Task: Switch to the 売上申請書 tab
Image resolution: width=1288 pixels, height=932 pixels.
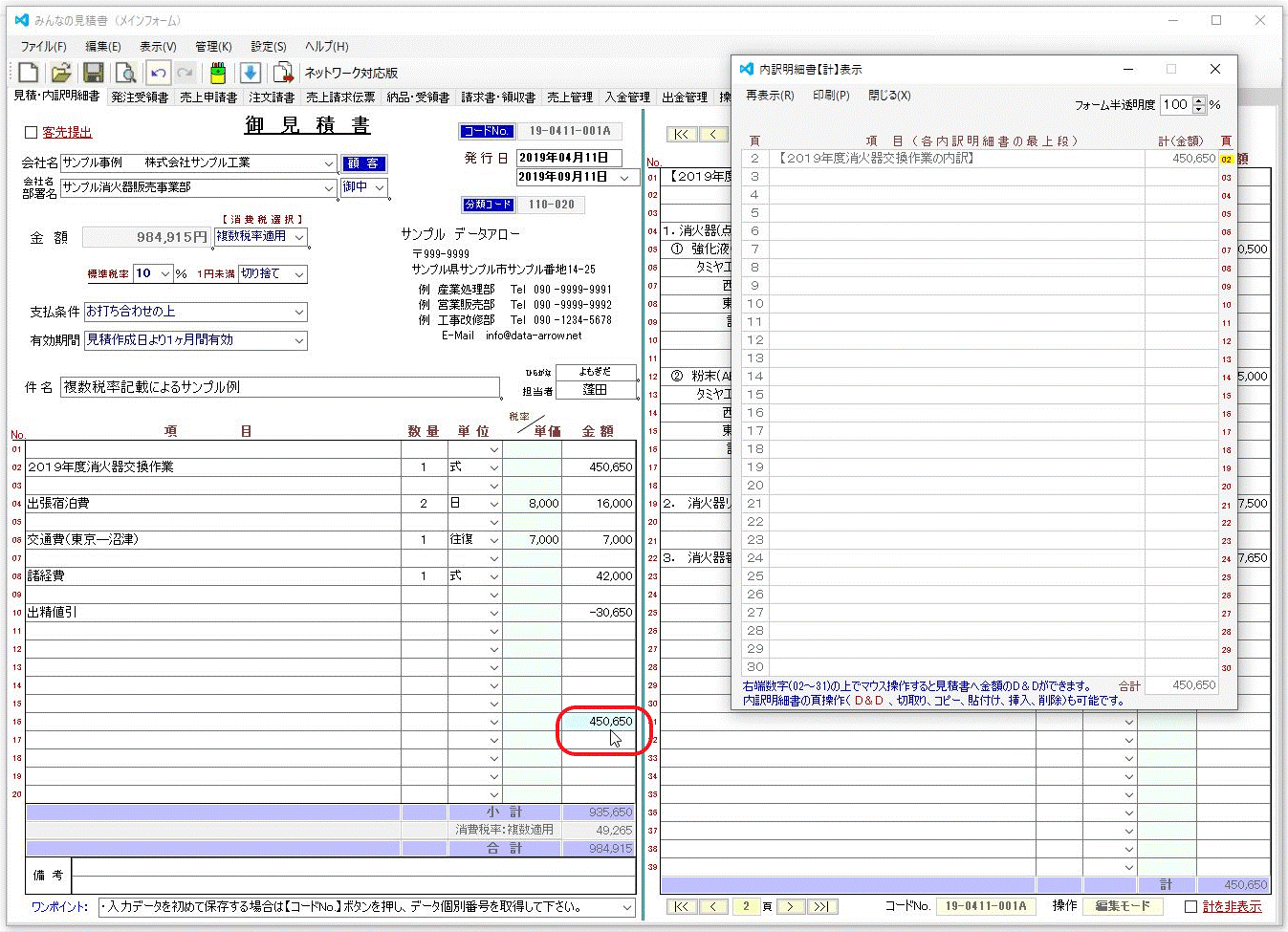Action: pyautogui.click(x=208, y=98)
